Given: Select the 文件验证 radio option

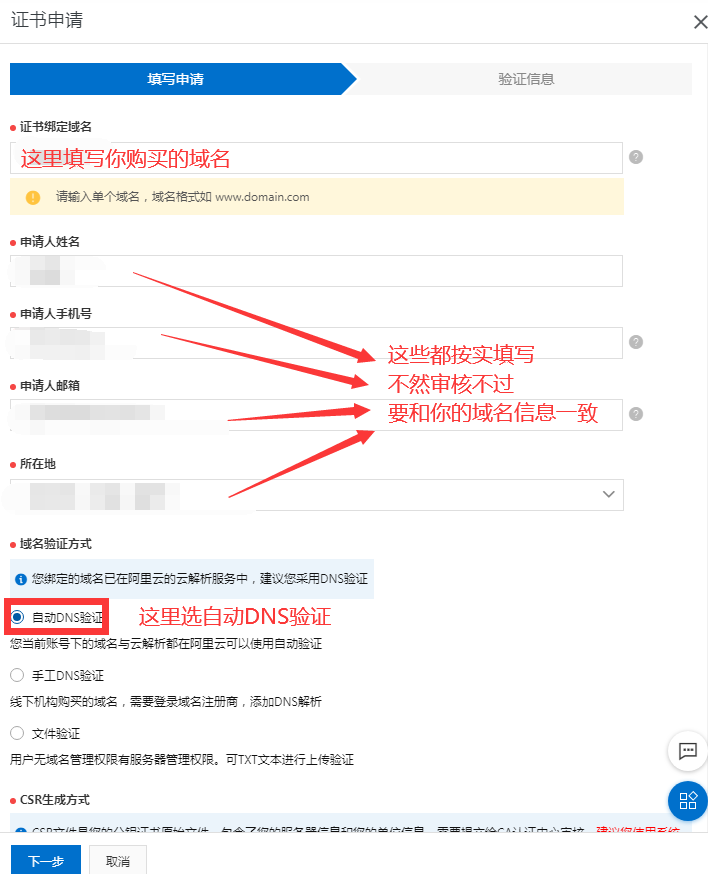Looking at the screenshot, I should coord(17,733).
